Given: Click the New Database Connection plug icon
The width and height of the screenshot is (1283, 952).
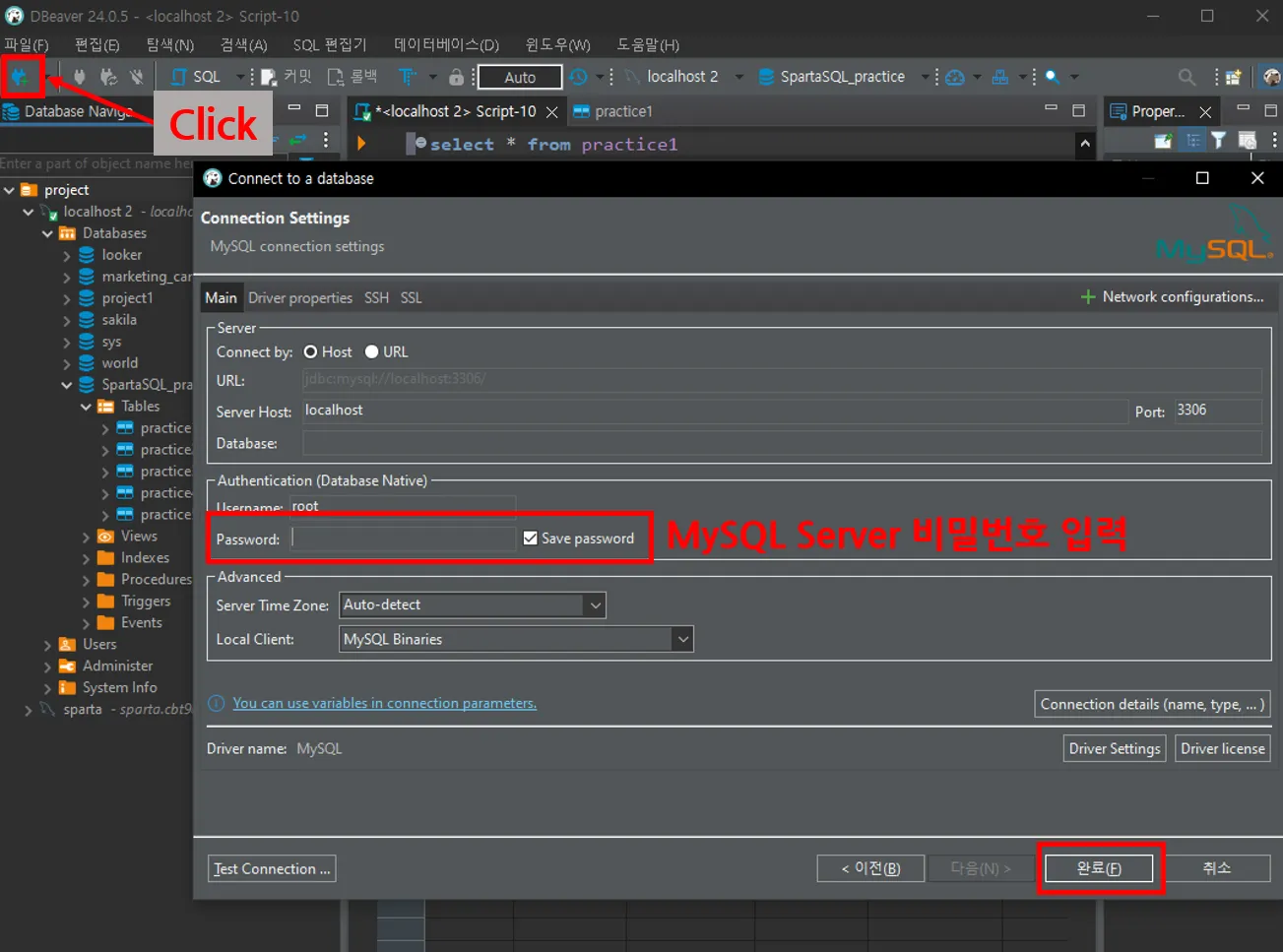Looking at the screenshot, I should [x=20, y=77].
